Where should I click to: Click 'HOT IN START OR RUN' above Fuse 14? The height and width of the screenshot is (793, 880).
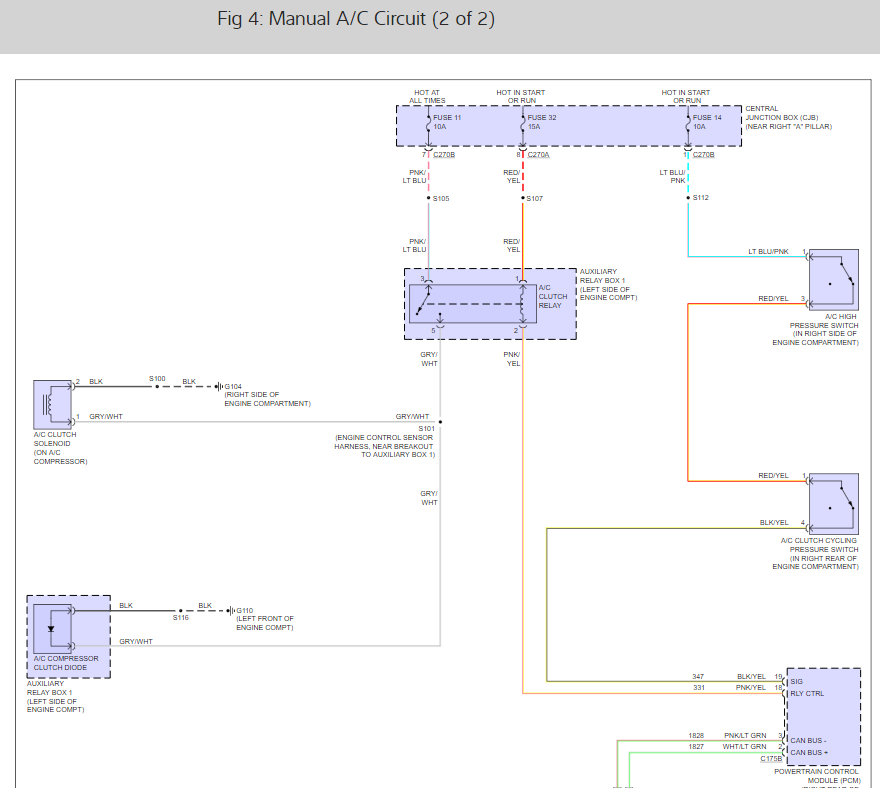(x=686, y=97)
